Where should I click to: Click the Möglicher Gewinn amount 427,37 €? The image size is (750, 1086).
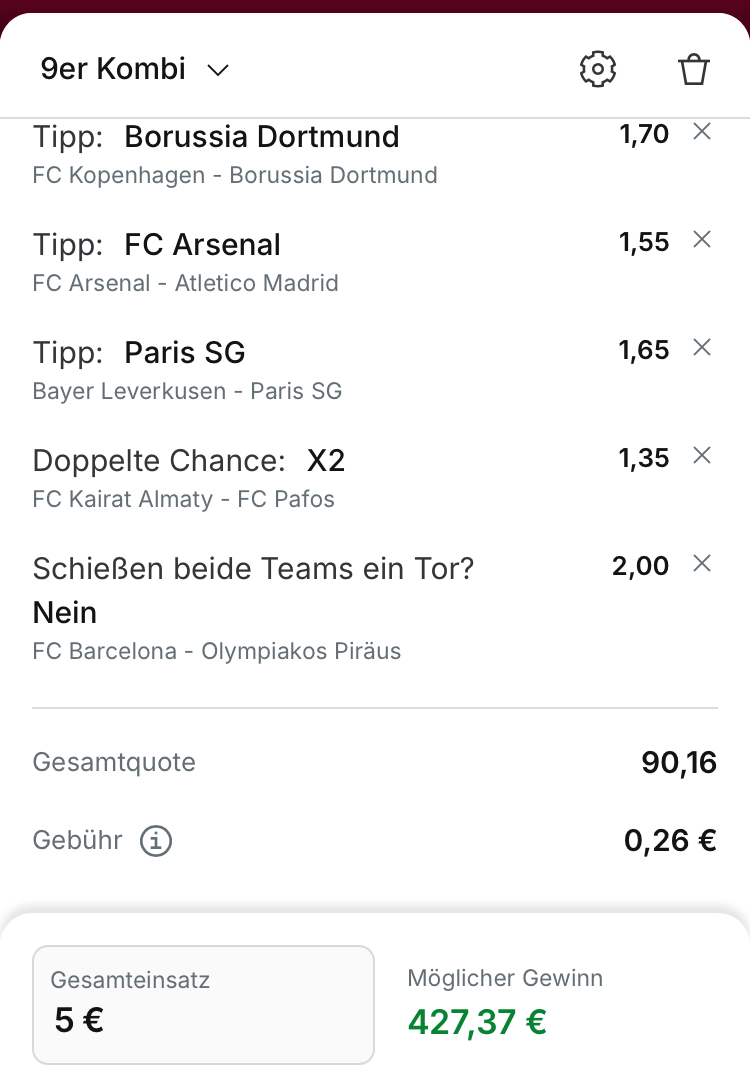(477, 1022)
